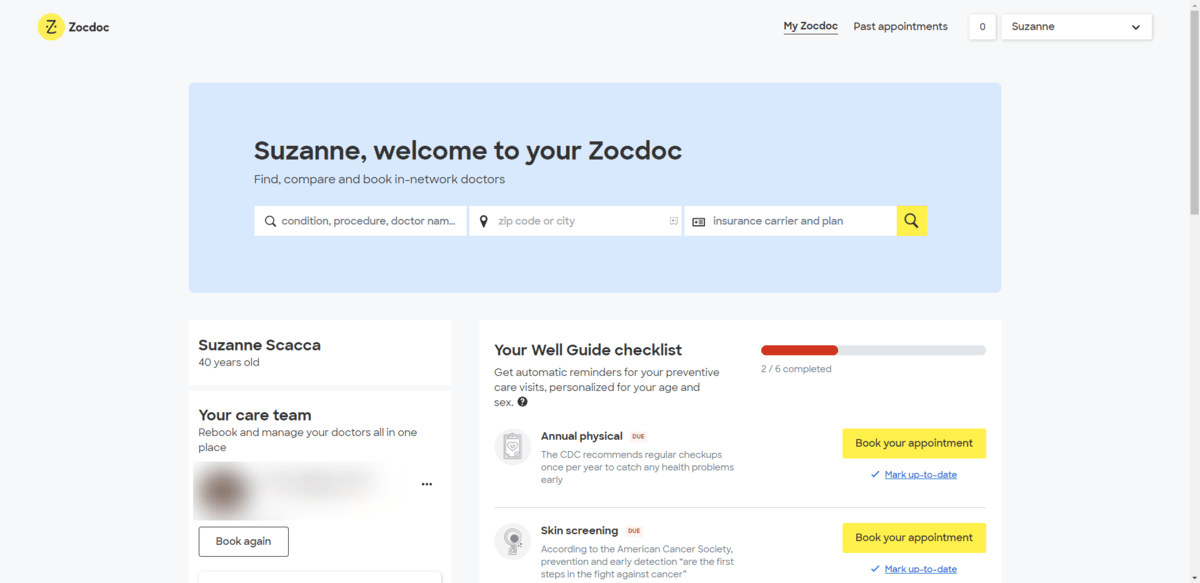The height and width of the screenshot is (583, 1200).
Task: Click the Well Guide help question icon
Action: 523,402
